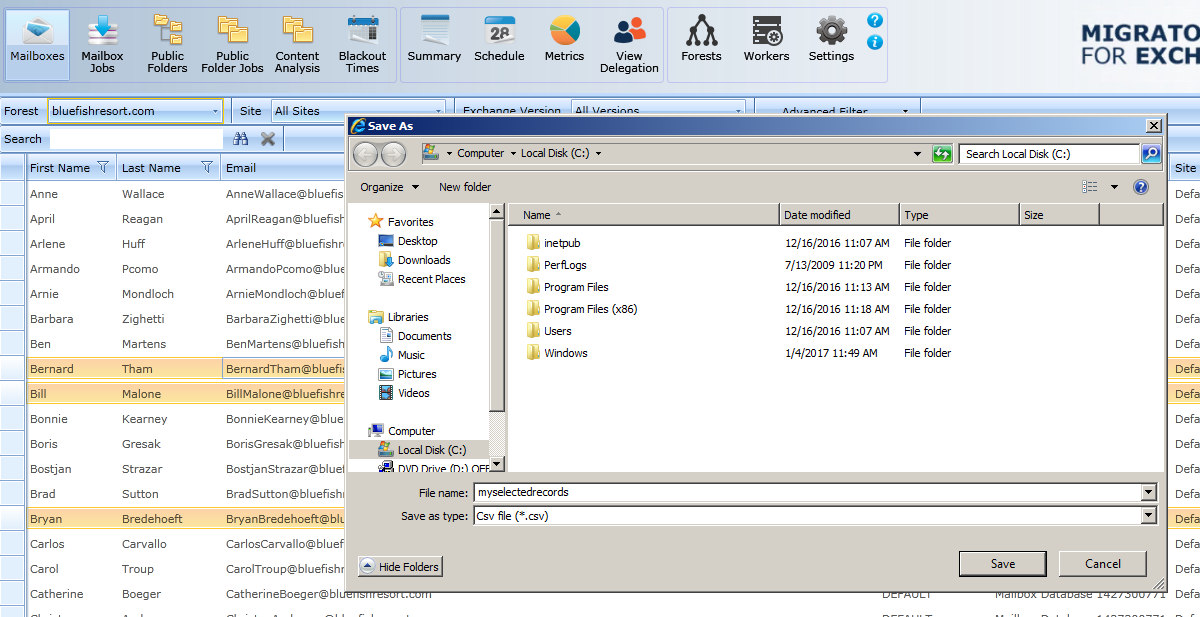The image size is (1200, 617).
Task: Expand the Save as type dropdown
Action: coord(1148,516)
